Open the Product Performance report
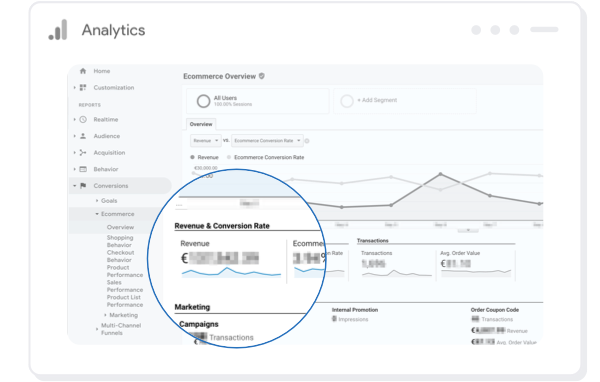Image resolution: width=600 pixels, height=382 pixels. (x=125, y=271)
